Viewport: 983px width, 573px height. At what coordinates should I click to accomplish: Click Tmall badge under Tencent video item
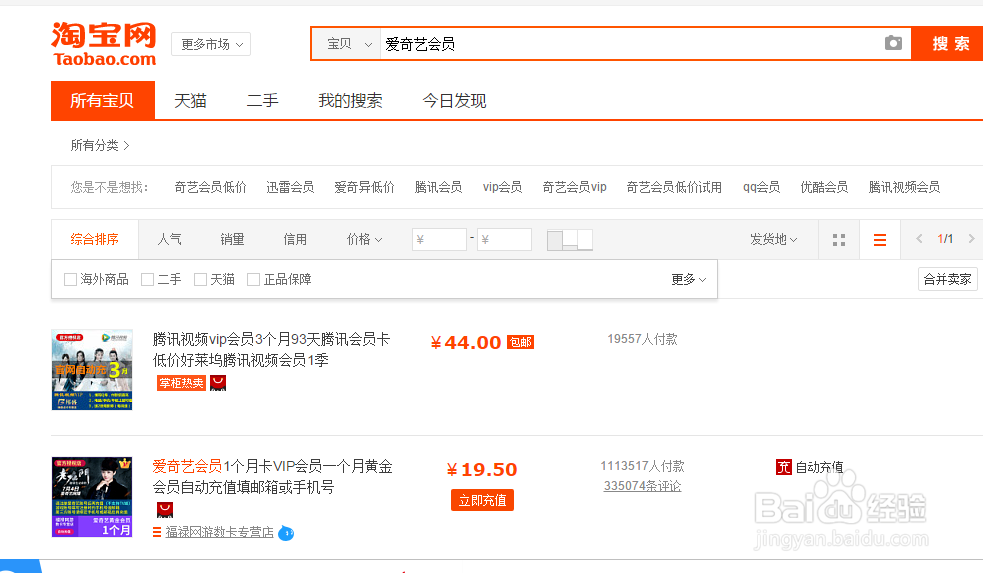click(218, 383)
